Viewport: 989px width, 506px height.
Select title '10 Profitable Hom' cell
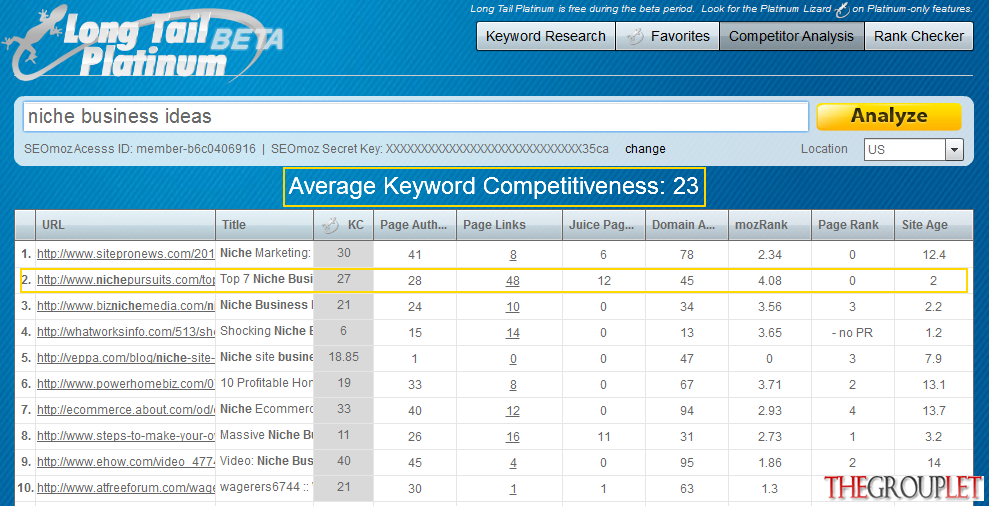(x=266, y=382)
